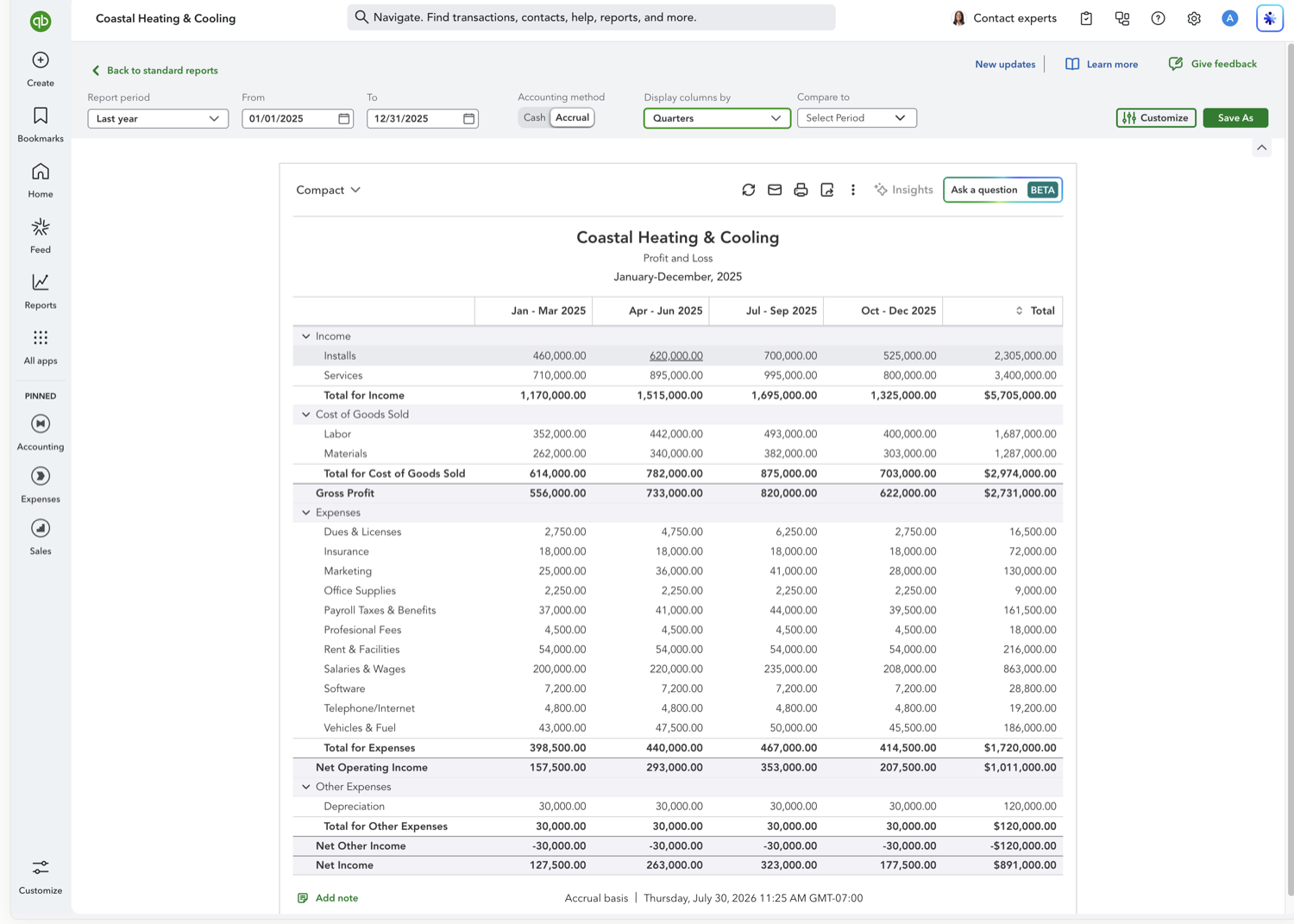1294x924 pixels.
Task: Click Net Income total $891,000.00
Action: pyautogui.click(x=1024, y=865)
